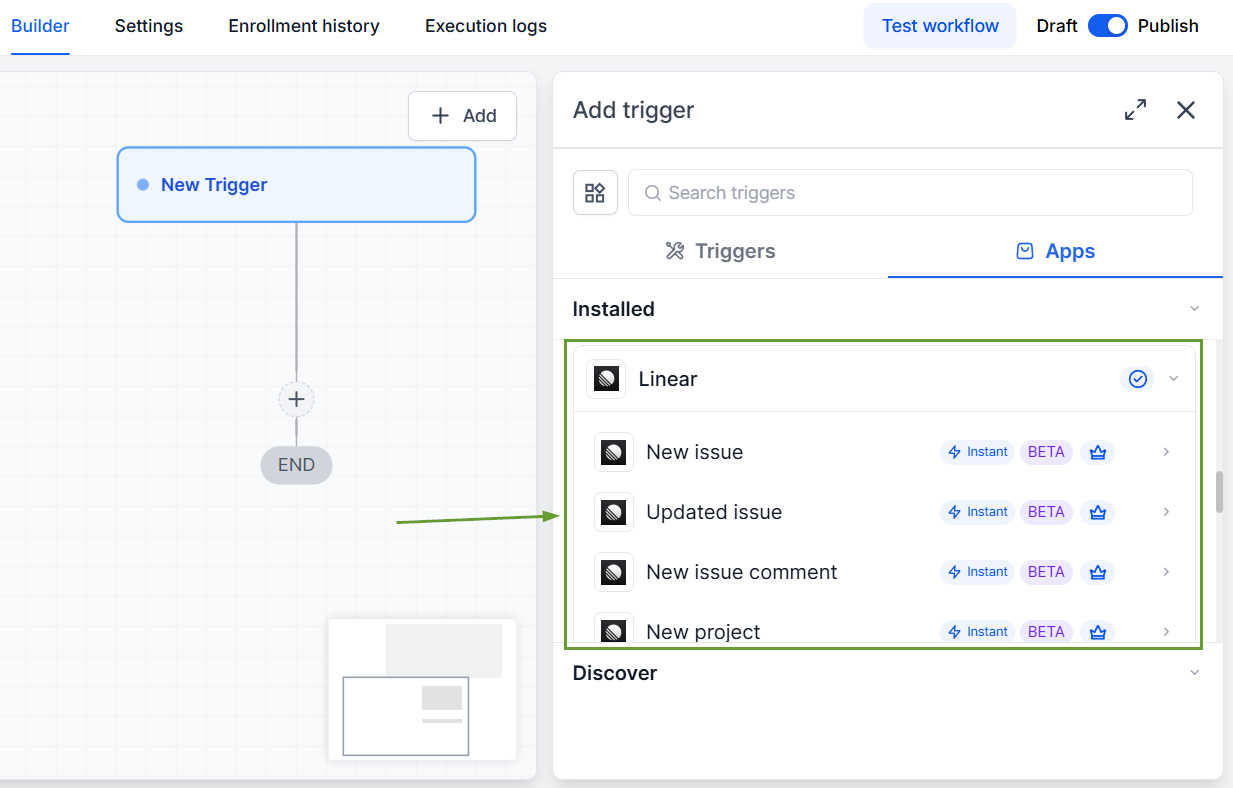Click the Linear connected checkmark badge
1233x788 pixels.
click(1137, 379)
